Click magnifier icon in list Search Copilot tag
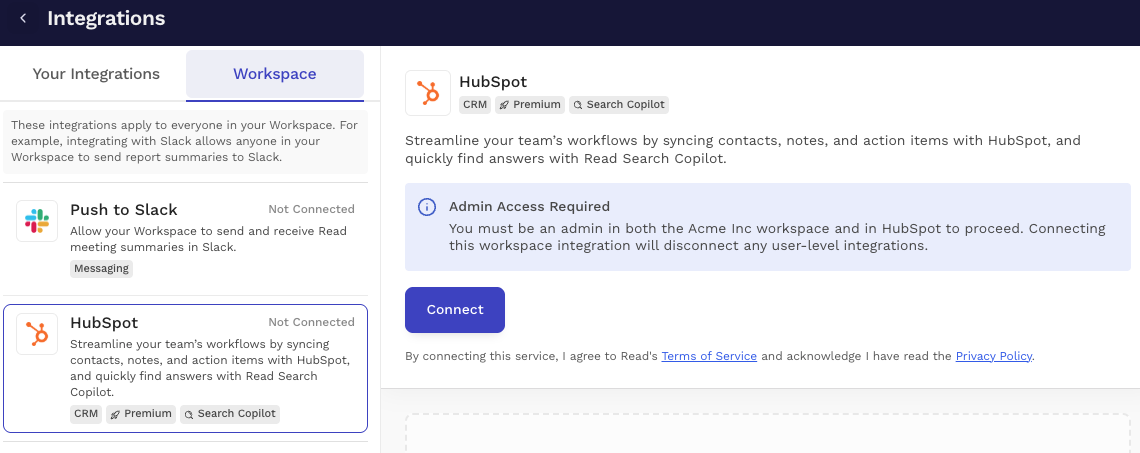Image resolution: width=1140 pixels, height=453 pixels. [x=189, y=414]
